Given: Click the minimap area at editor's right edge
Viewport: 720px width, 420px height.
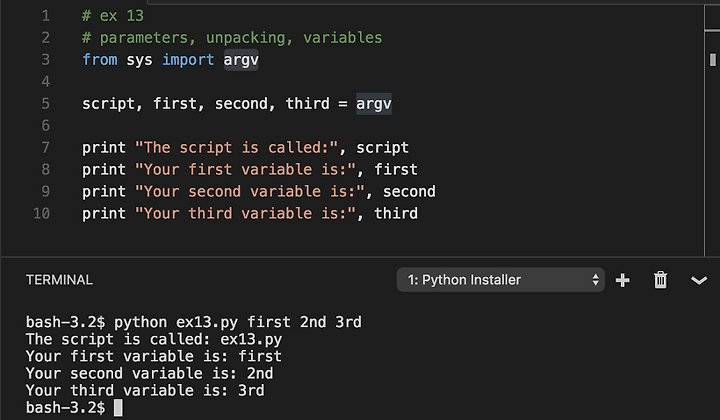Looking at the screenshot, I should [712, 129].
